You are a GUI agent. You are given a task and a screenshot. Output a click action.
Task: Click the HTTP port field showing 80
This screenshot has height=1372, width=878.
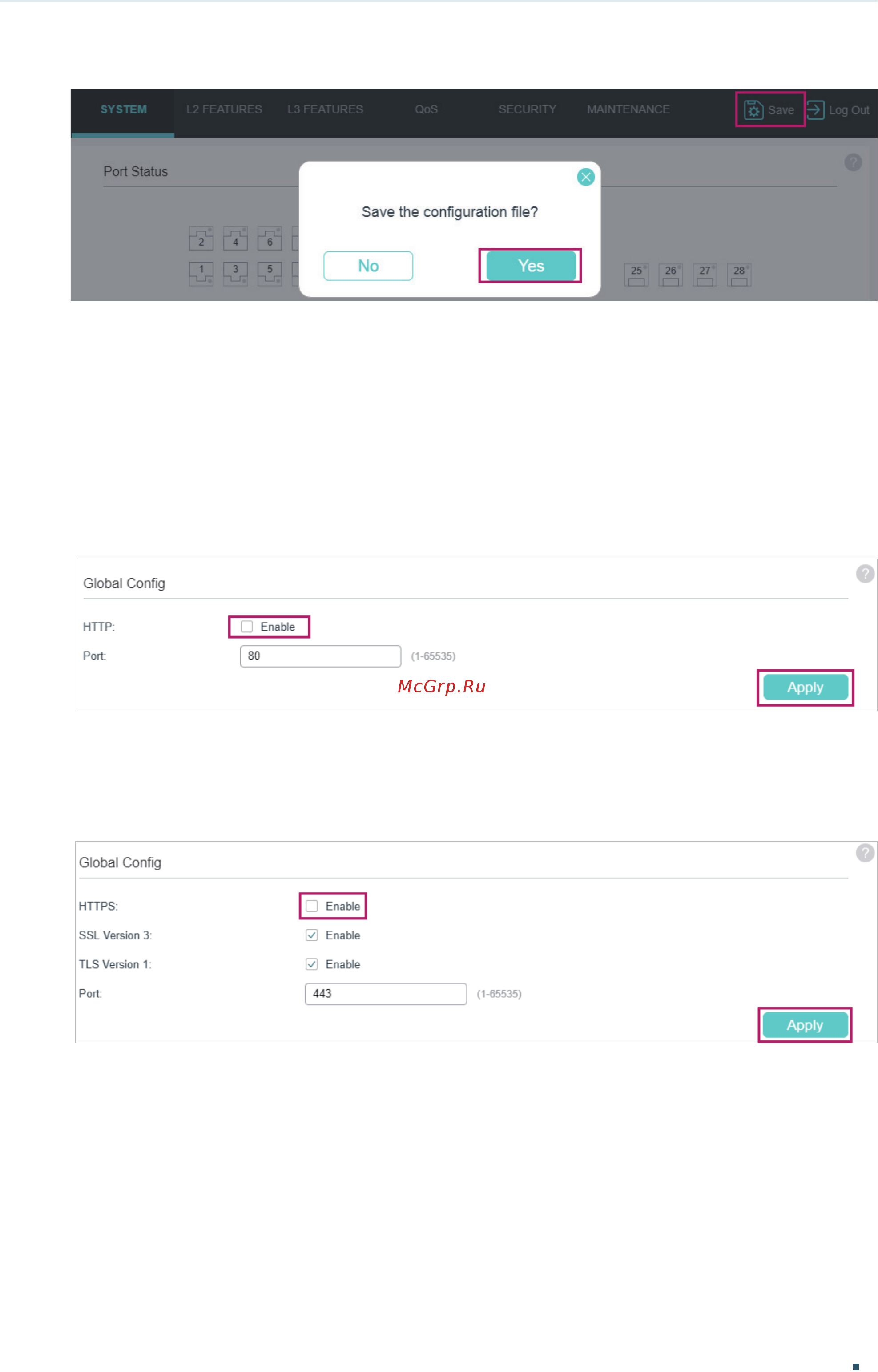[320, 656]
